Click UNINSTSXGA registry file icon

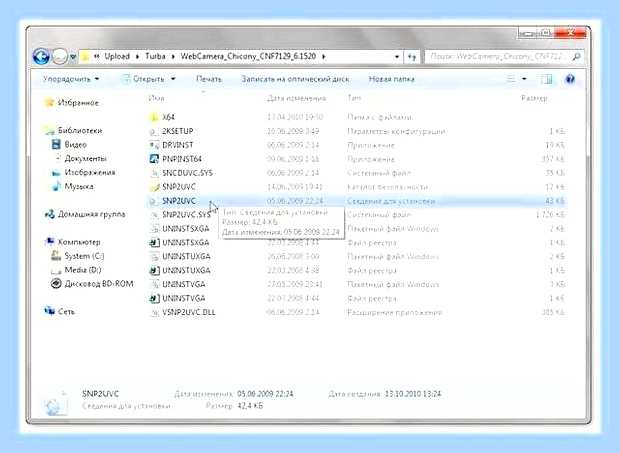pyautogui.click(x=154, y=242)
